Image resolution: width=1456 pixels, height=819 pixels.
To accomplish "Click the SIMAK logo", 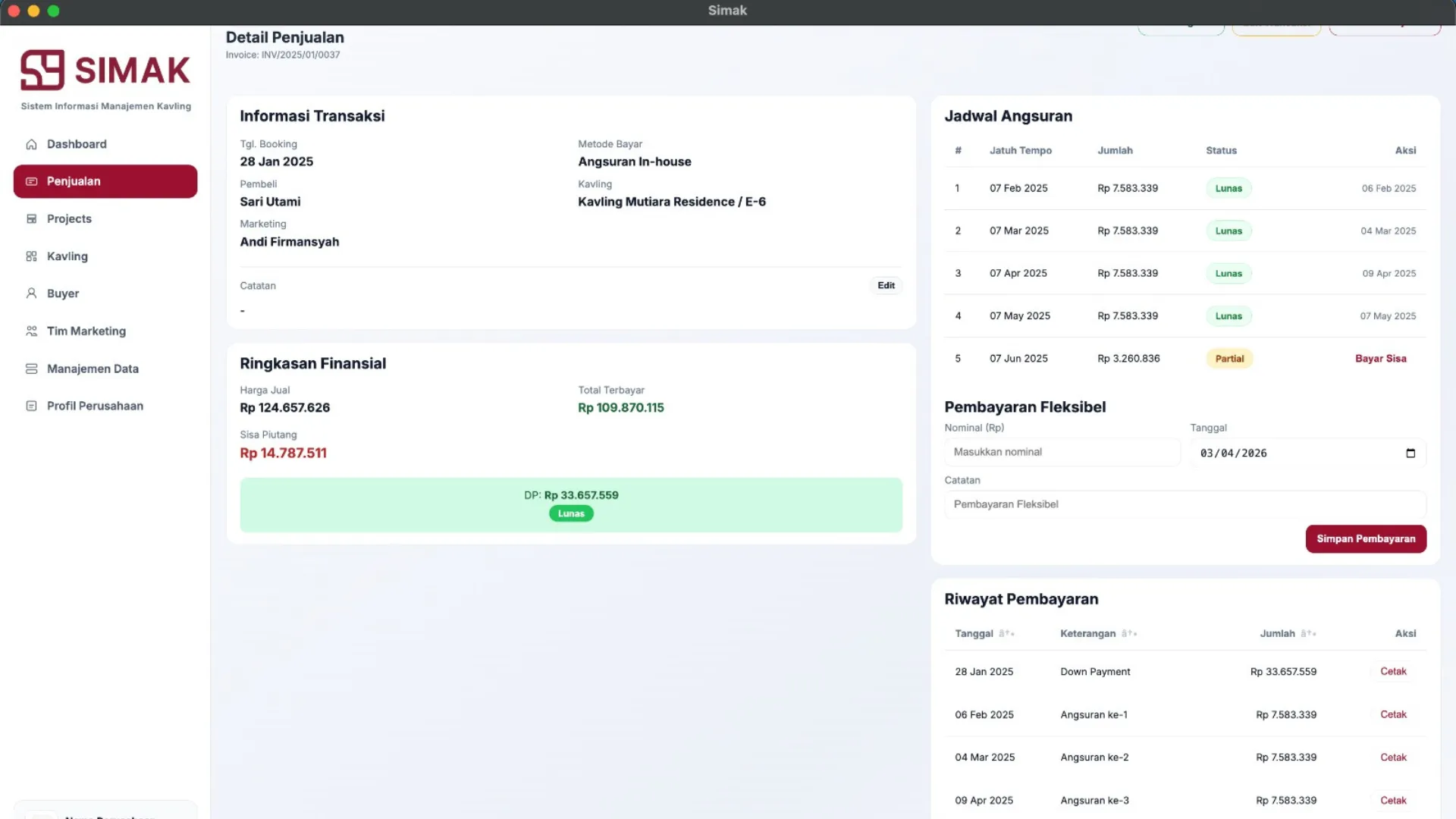I will pos(105,71).
